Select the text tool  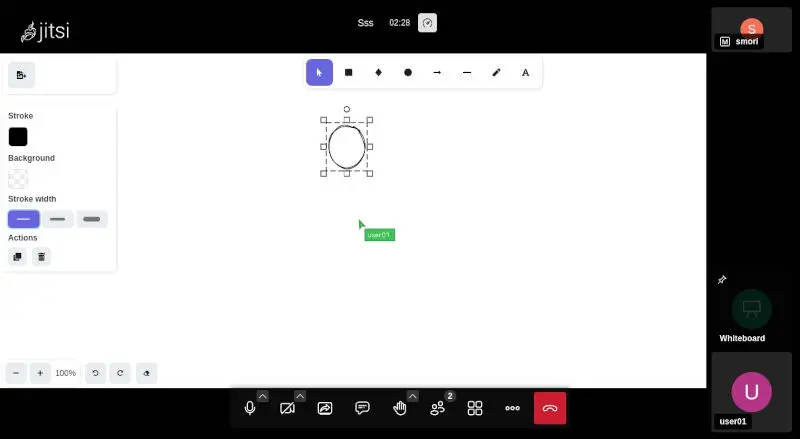(x=526, y=72)
